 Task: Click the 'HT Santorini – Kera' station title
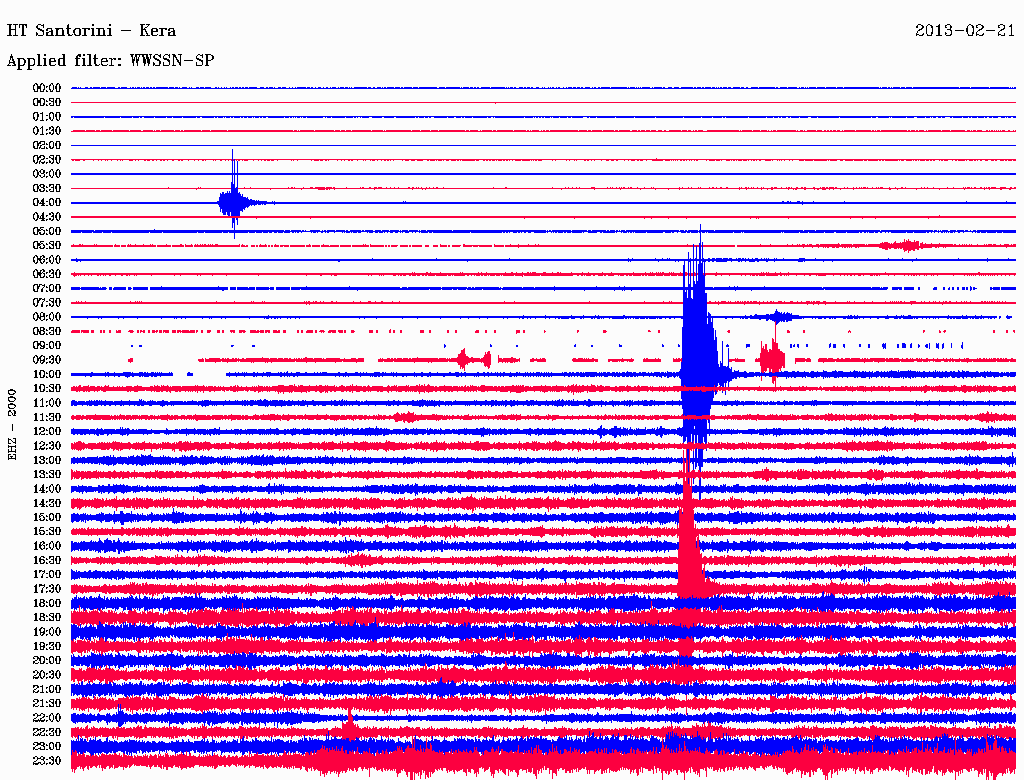point(91,31)
